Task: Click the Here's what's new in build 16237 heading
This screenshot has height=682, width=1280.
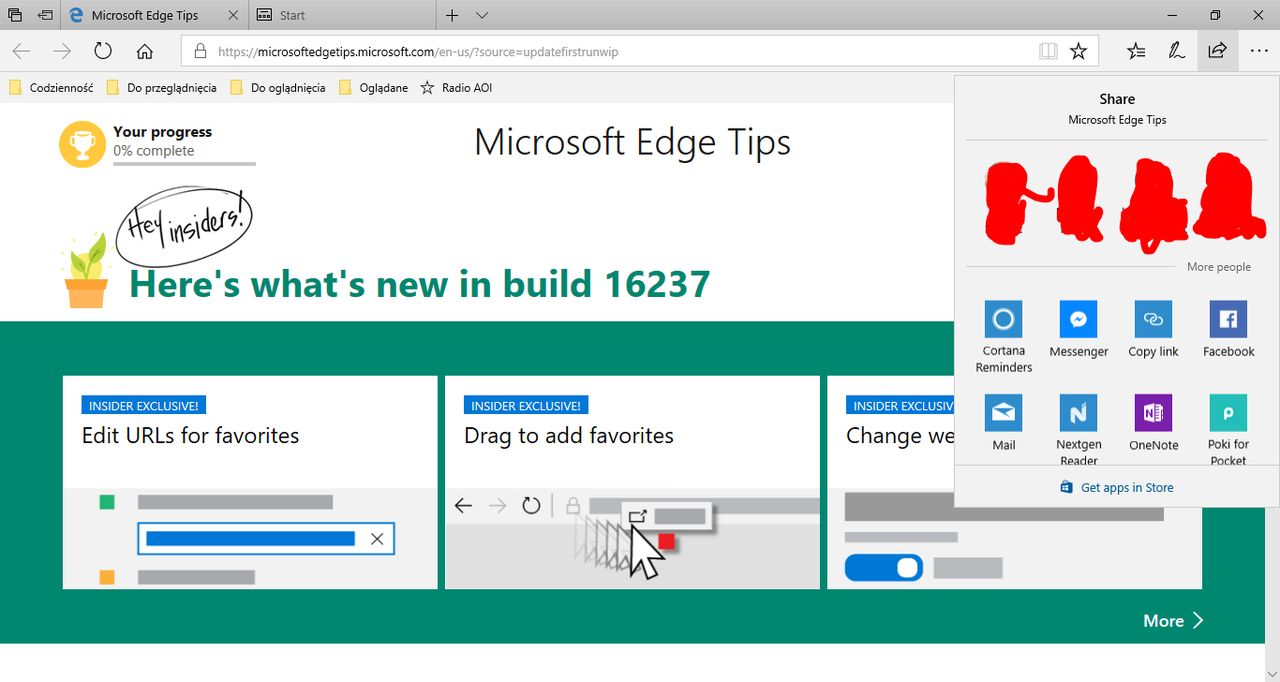Action: click(420, 284)
